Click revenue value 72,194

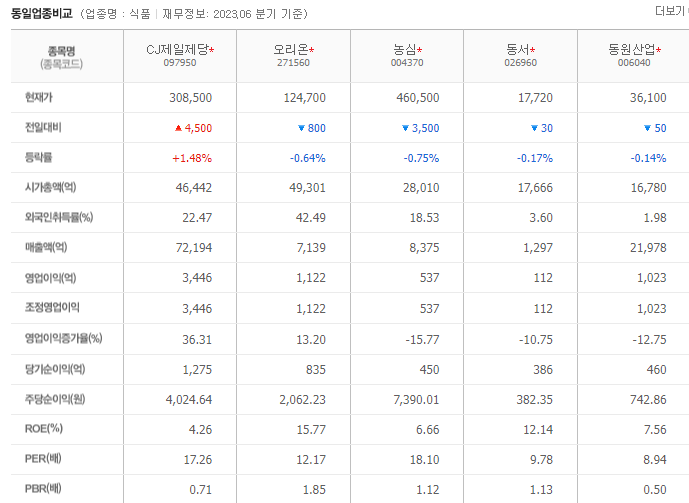point(194,248)
